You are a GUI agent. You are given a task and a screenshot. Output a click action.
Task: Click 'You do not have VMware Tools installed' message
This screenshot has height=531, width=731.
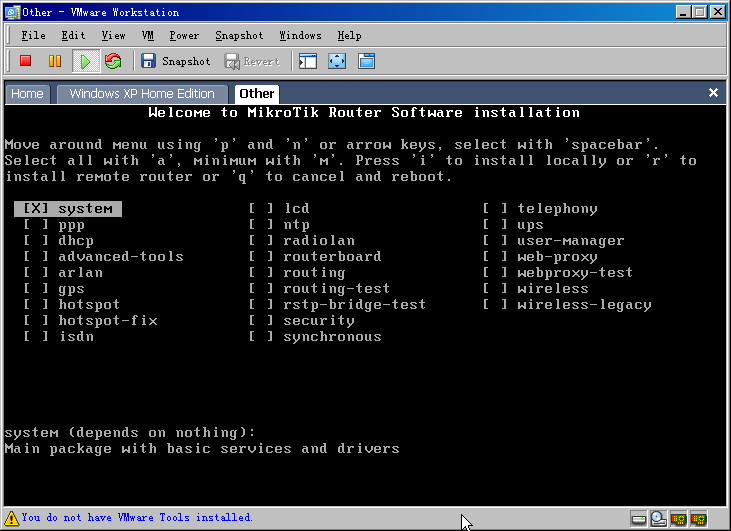pyautogui.click(x=137, y=517)
